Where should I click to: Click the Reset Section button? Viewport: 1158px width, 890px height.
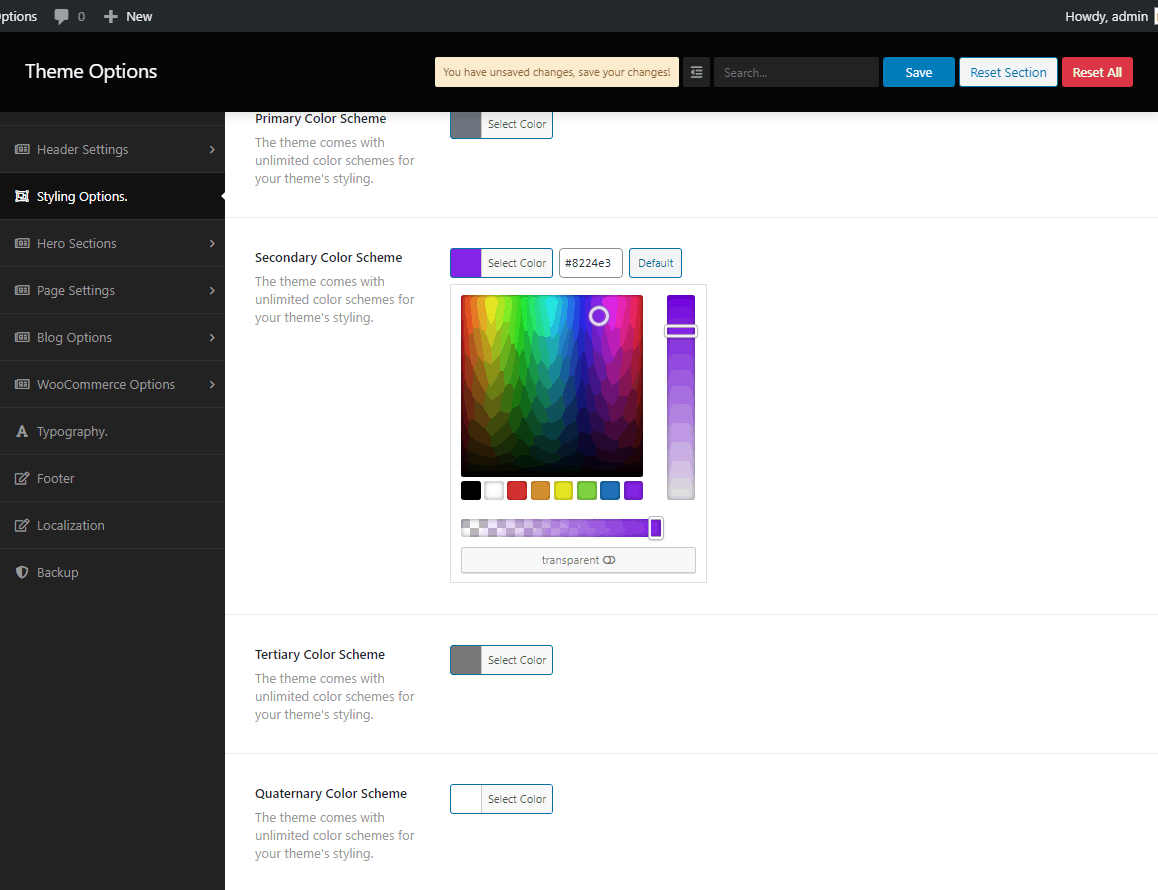pos(1008,72)
